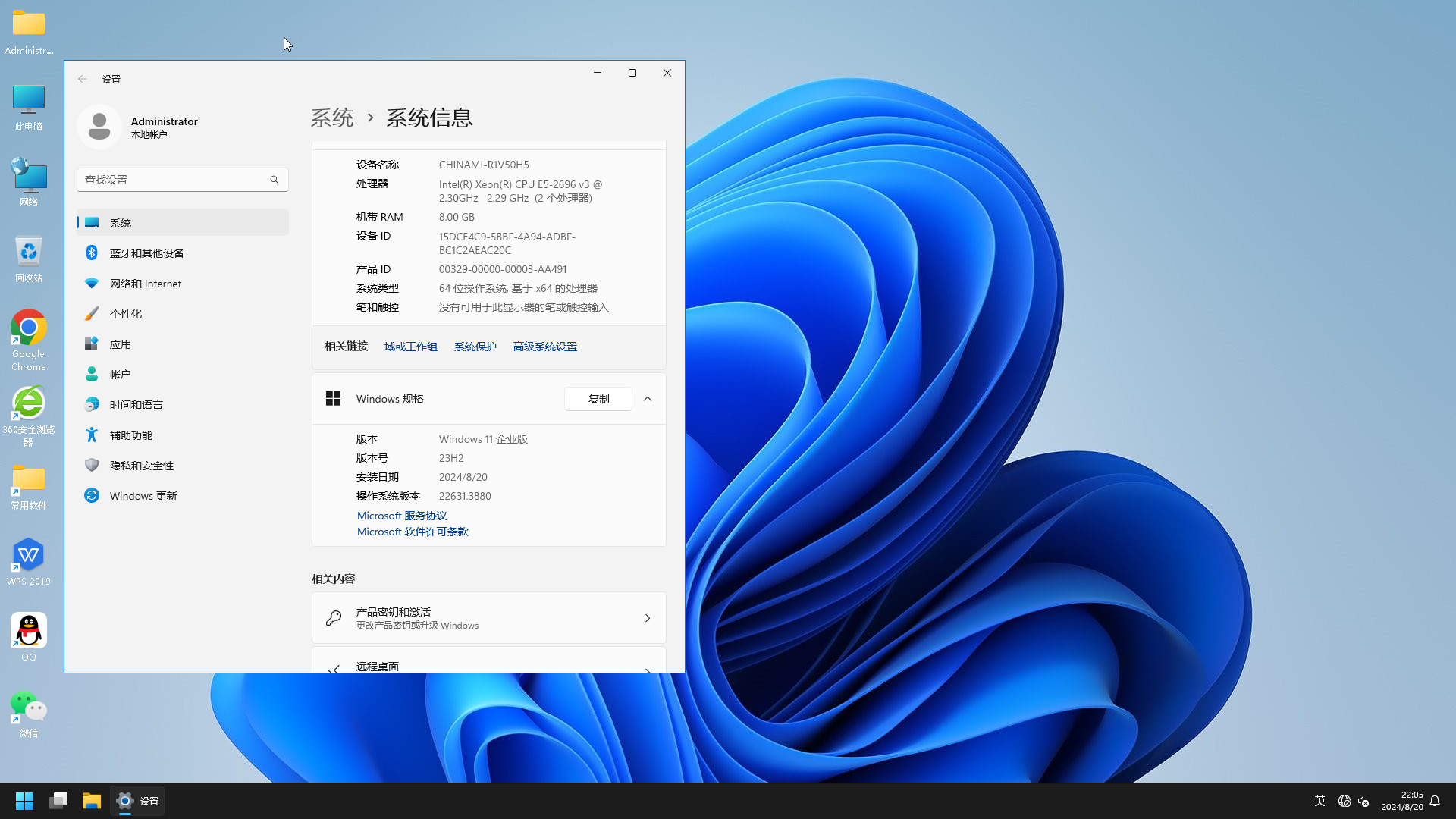Click the search magnifier icon in settings
Image resolution: width=1456 pixels, height=819 pixels.
275,180
